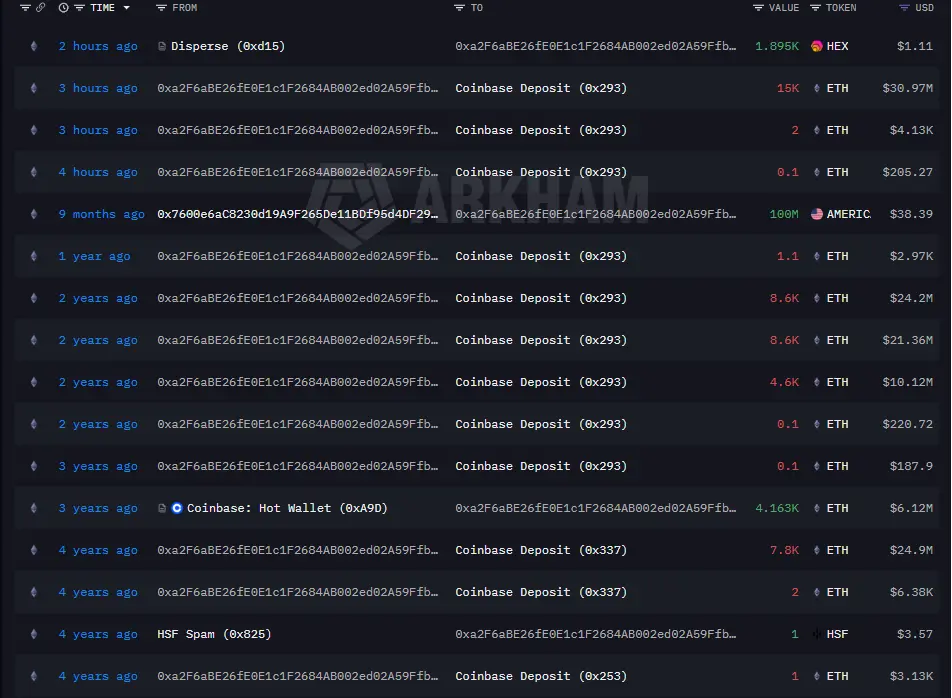This screenshot has height=698, width=952.
Task: Select the 15K ETH value
Action: [x=787, y=88]
